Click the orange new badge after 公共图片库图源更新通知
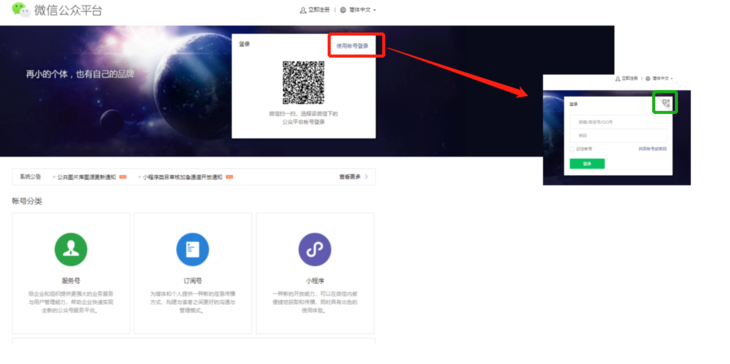This screenshot has width=730, height=364. point(123,177)
